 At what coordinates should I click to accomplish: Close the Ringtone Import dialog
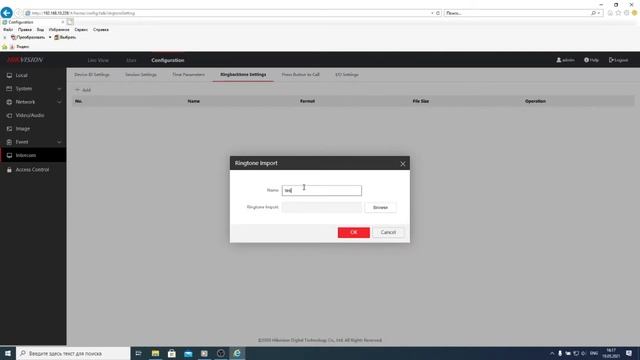(403, 164)
